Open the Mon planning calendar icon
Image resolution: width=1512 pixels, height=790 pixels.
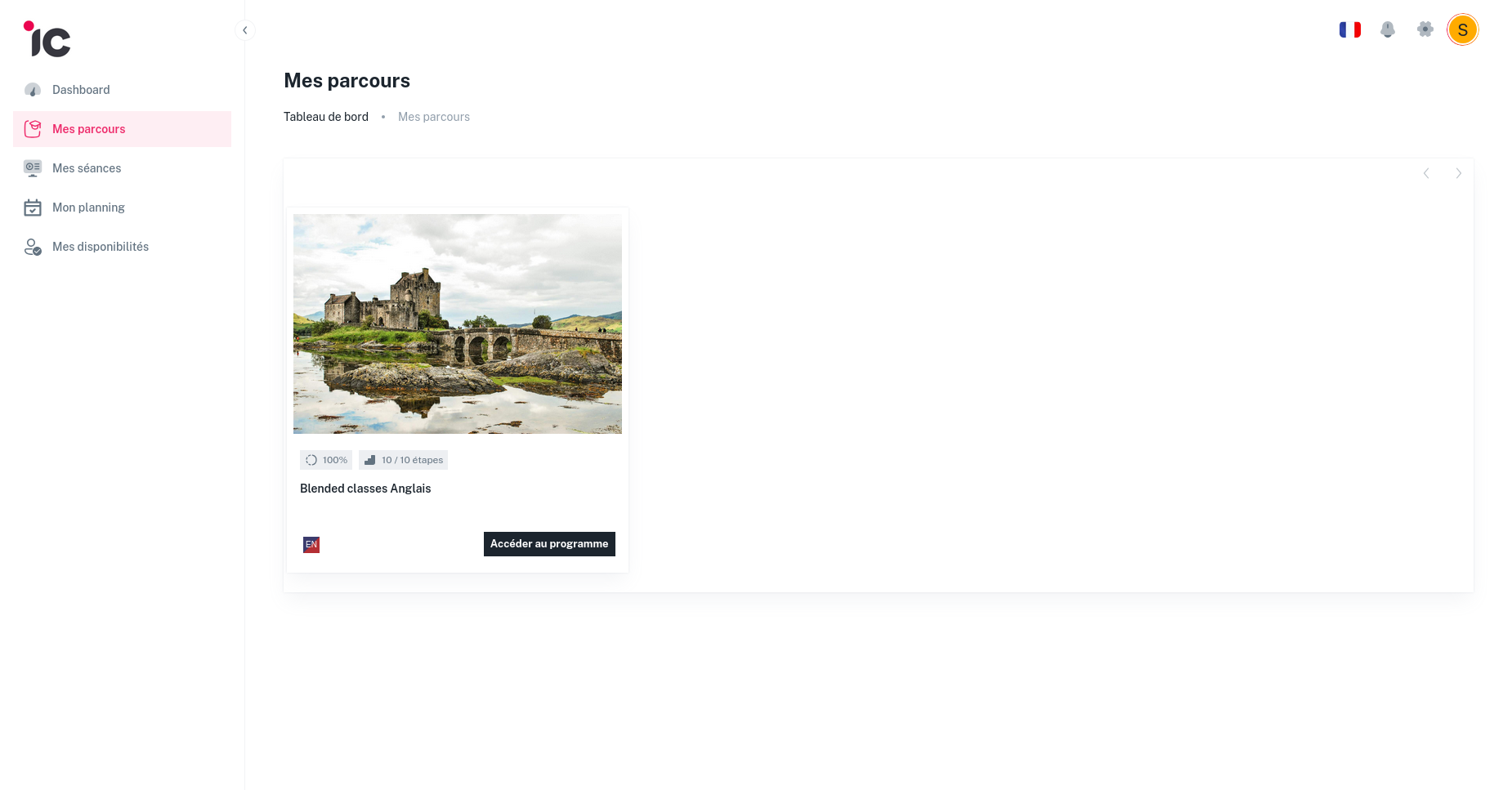(x=33, y=207)
